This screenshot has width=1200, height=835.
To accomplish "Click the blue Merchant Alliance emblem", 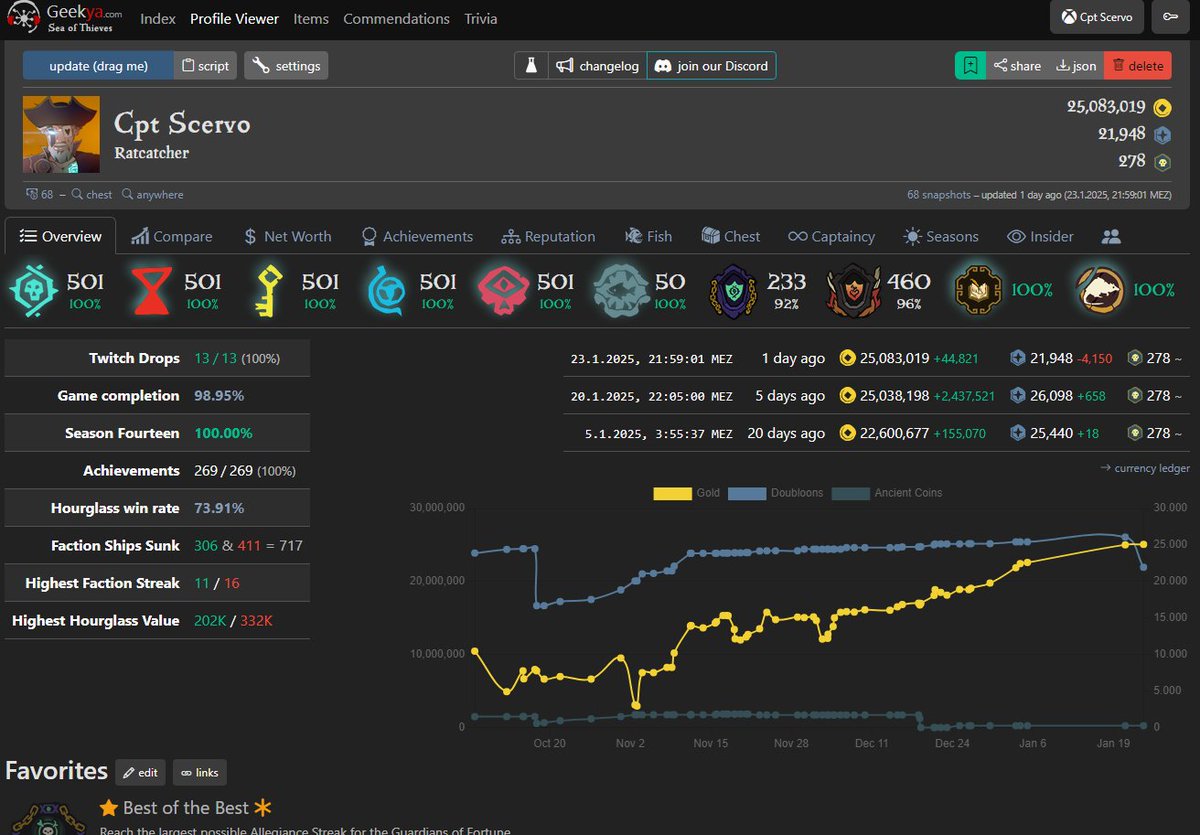I will tap(385, 290).
